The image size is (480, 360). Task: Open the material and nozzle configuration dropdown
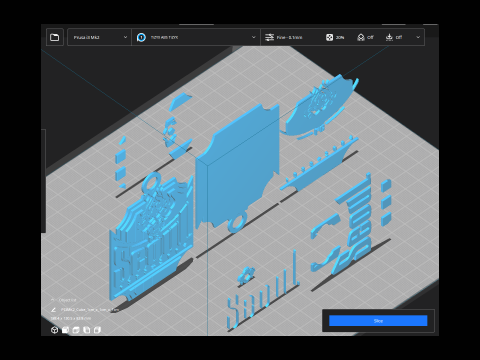196,37
